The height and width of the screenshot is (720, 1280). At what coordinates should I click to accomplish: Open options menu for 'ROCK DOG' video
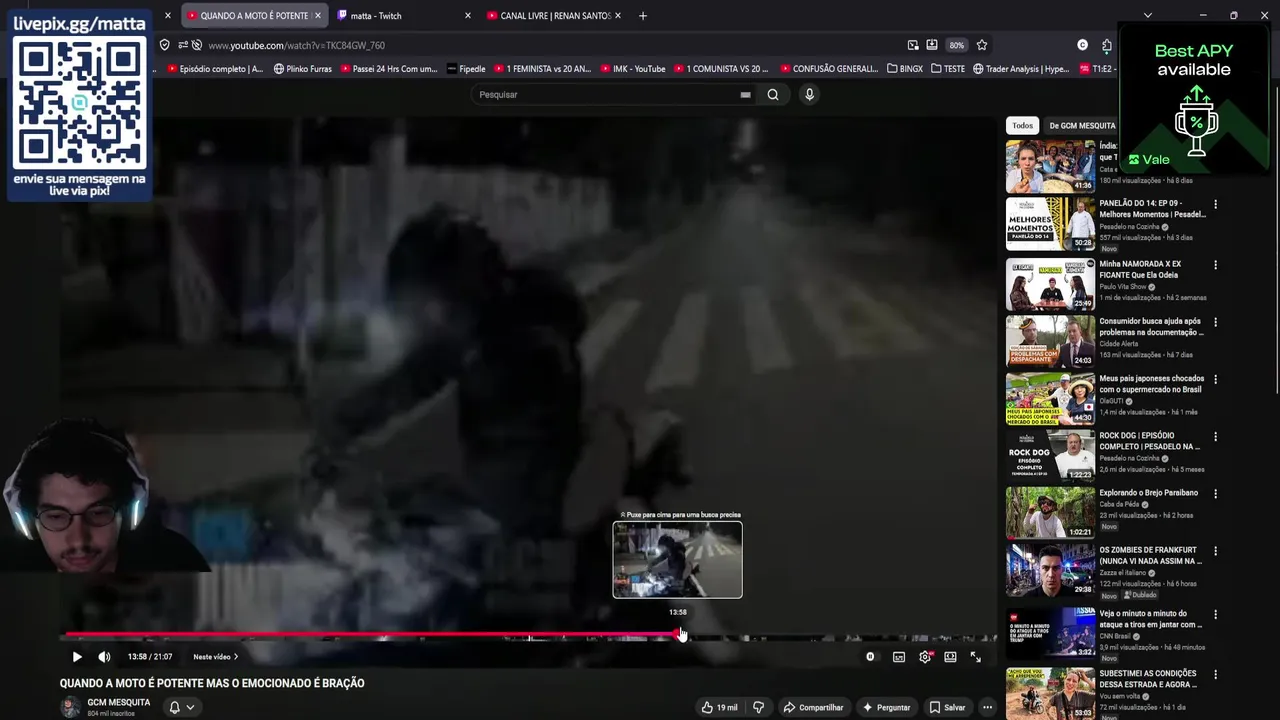click(1216, 437)
